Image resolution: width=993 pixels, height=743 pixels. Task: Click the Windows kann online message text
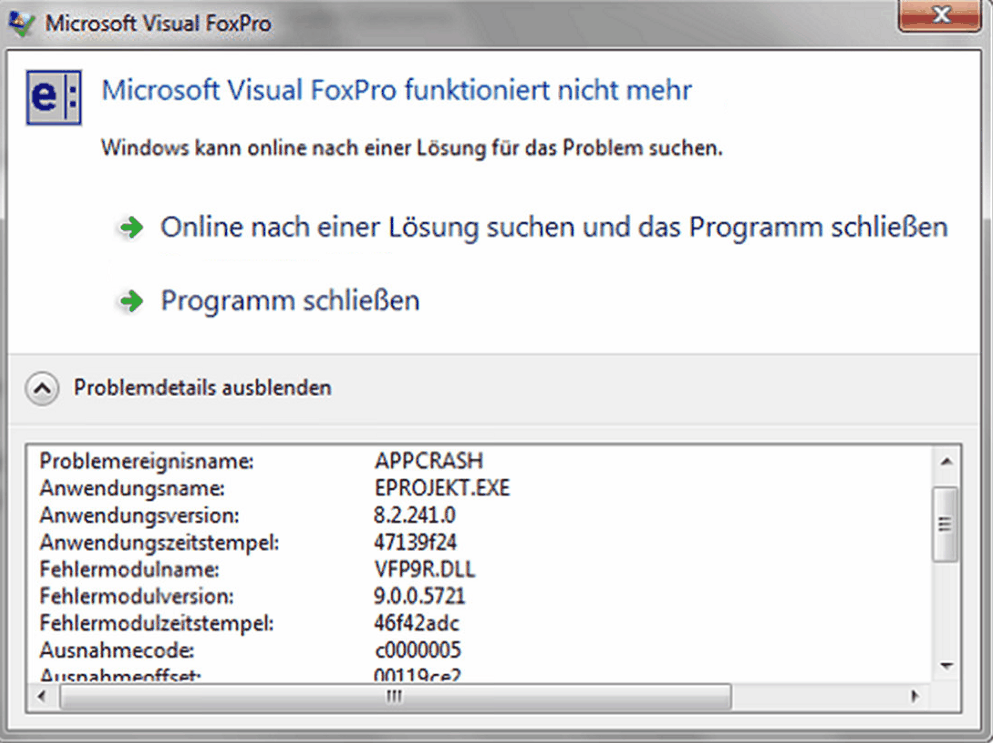point(412,148)
